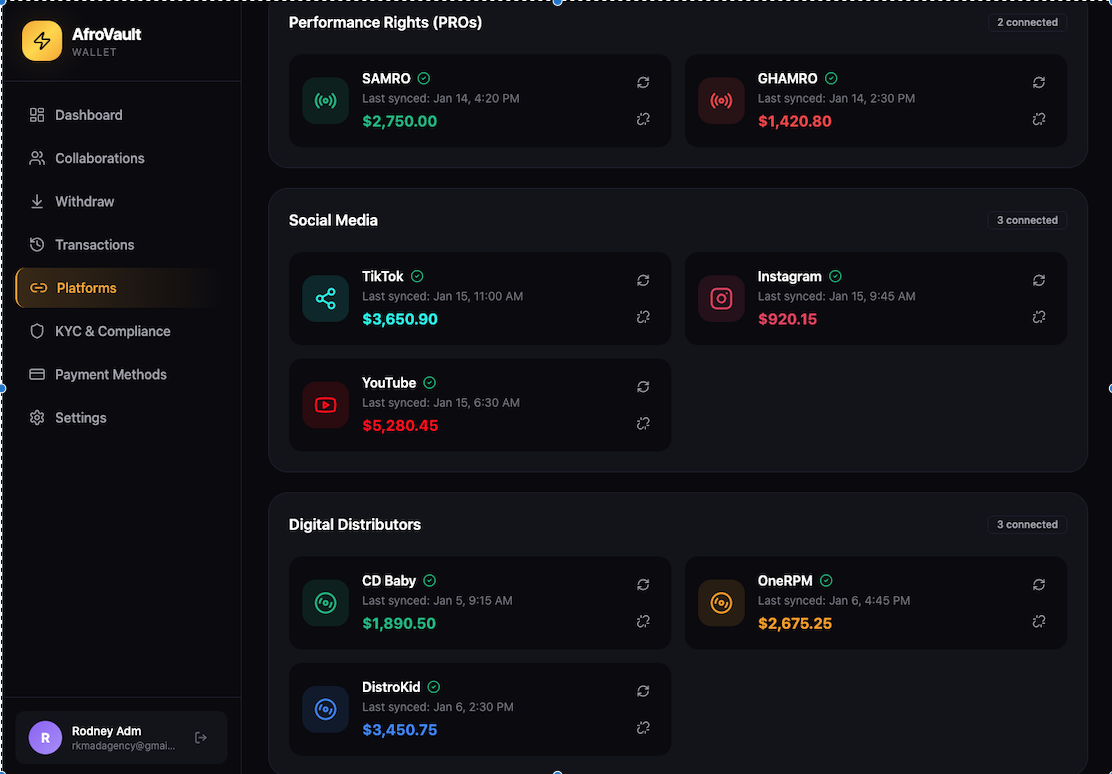The image size is (1112, 774).
Task: Open the Dashboard page
Action: [x=88, y=115]
